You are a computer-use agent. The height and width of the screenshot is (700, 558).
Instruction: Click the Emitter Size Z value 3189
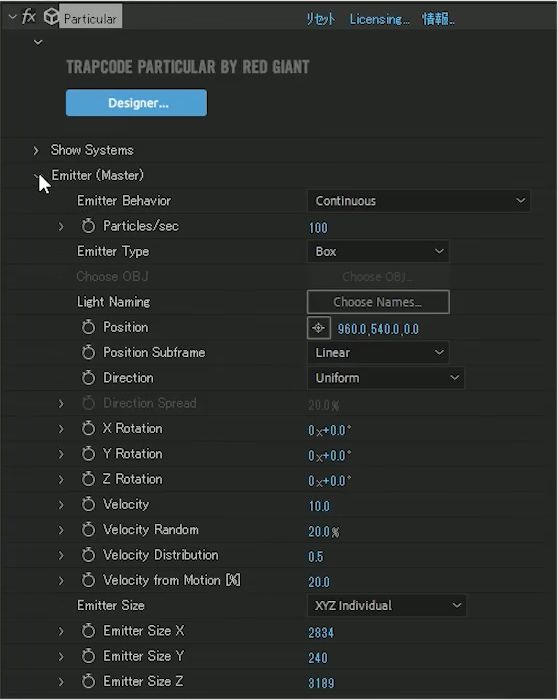[x=321, y=683]
